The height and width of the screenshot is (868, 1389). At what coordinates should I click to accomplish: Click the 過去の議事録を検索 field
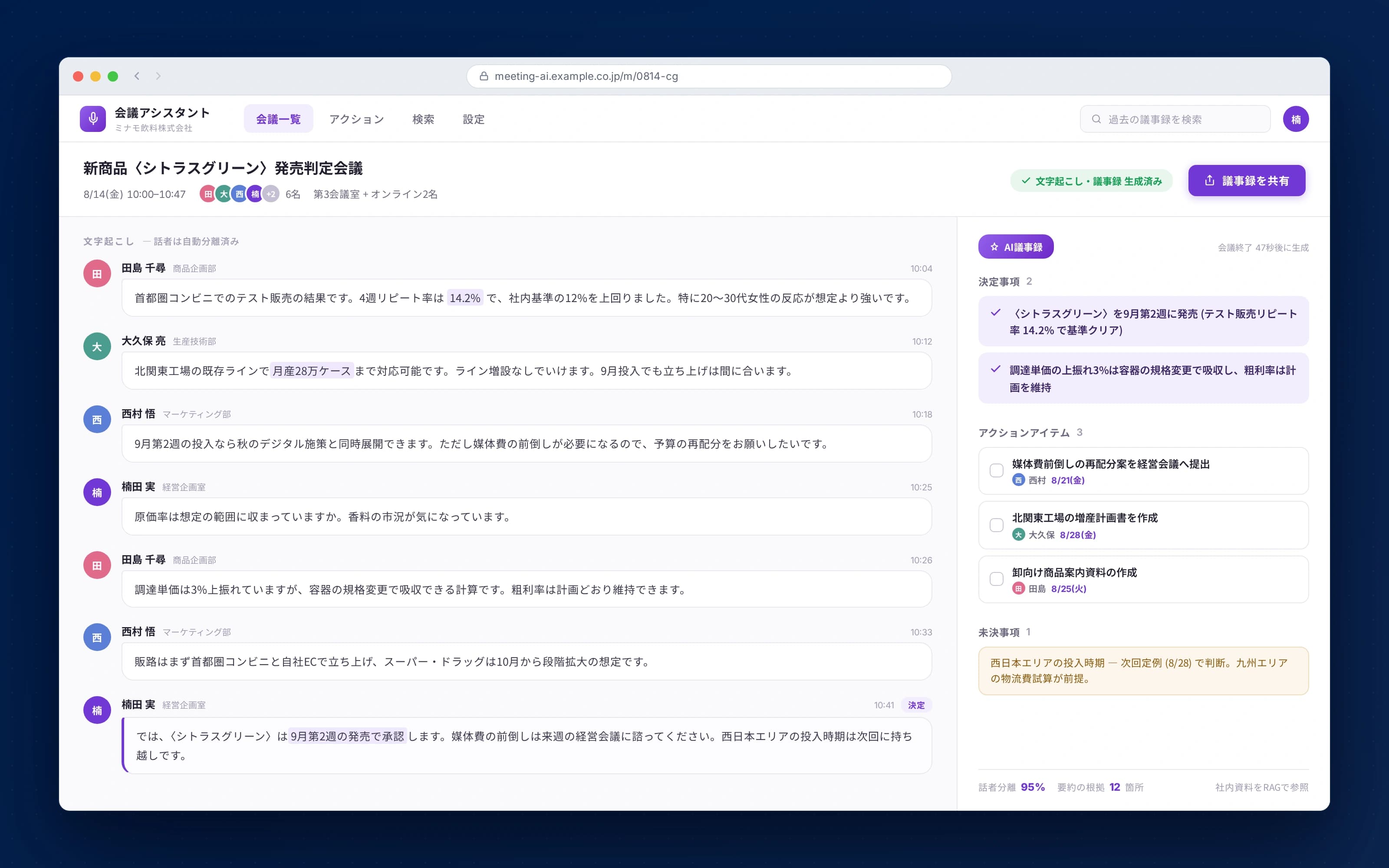(x=1175, y=119)
